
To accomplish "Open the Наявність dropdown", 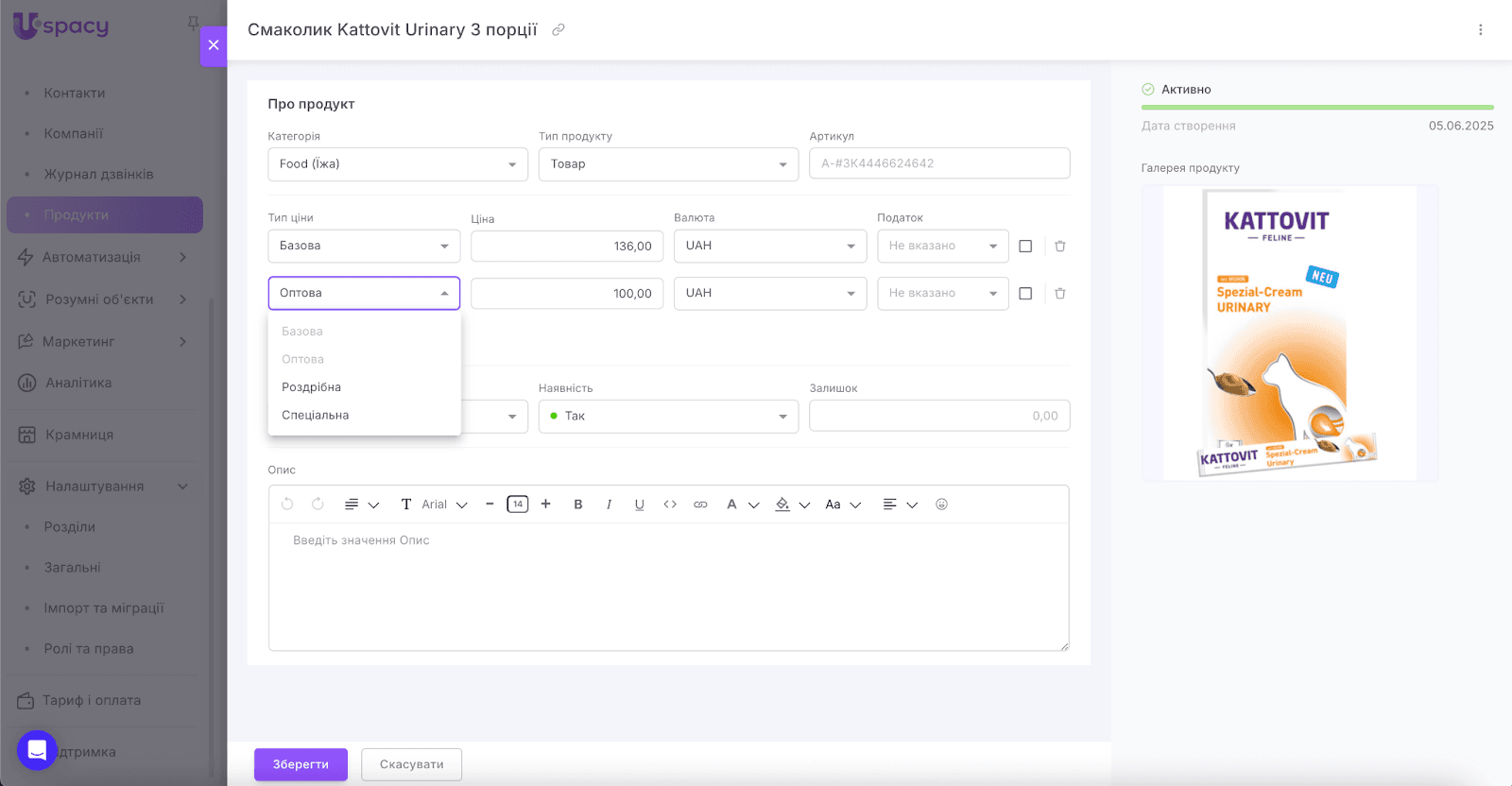I will tap(668, 417).
